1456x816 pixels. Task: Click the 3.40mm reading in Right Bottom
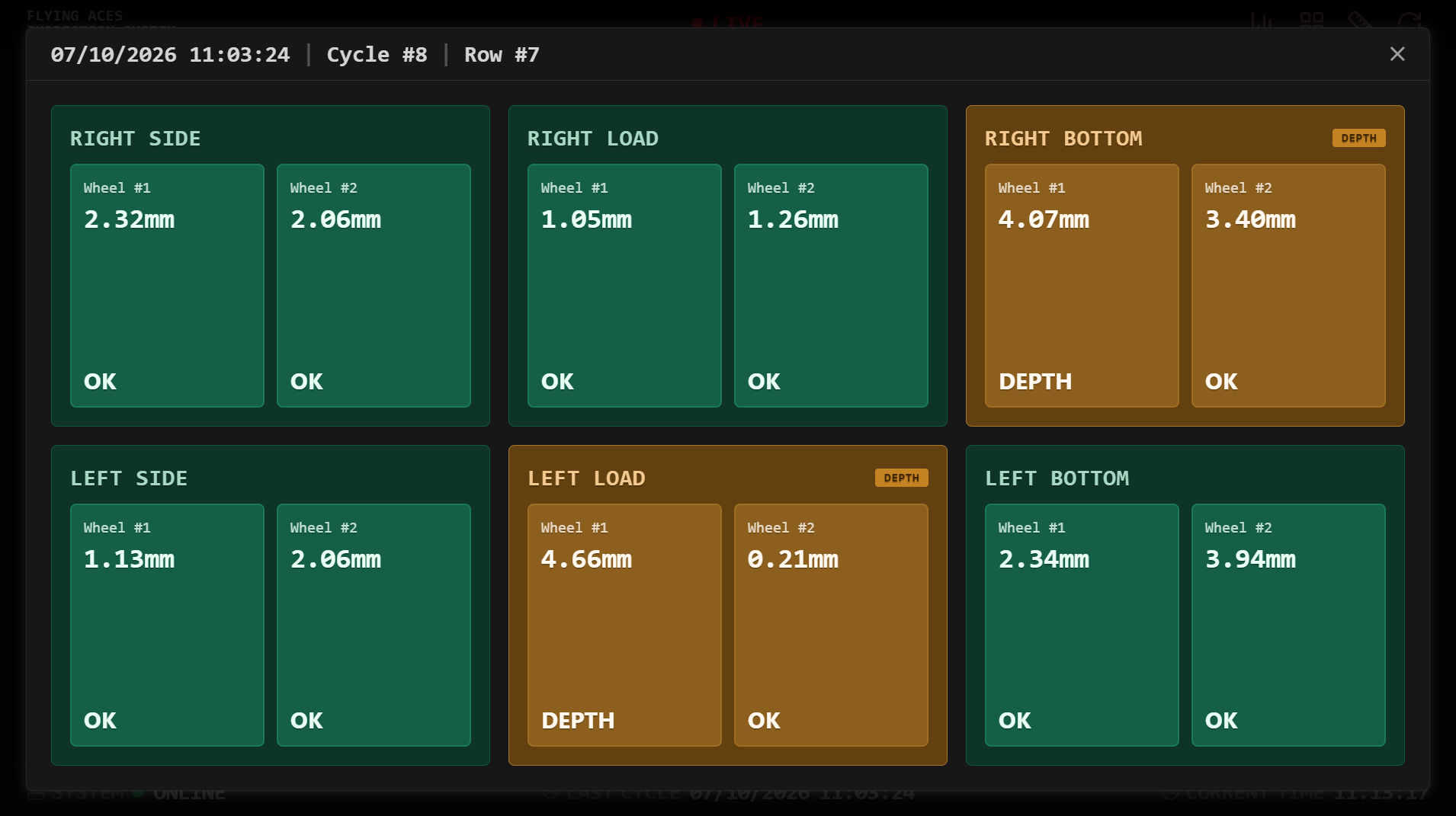[1250, 219]
